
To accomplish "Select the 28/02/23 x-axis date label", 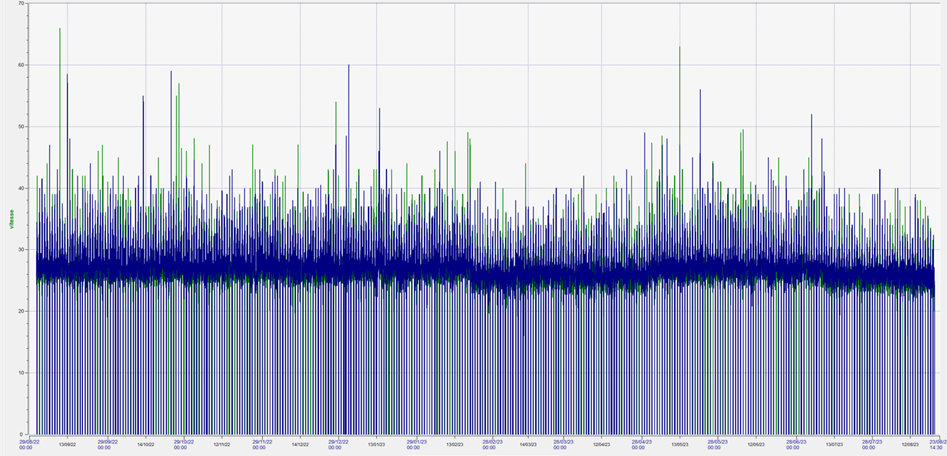I will [x=493, y=443].
